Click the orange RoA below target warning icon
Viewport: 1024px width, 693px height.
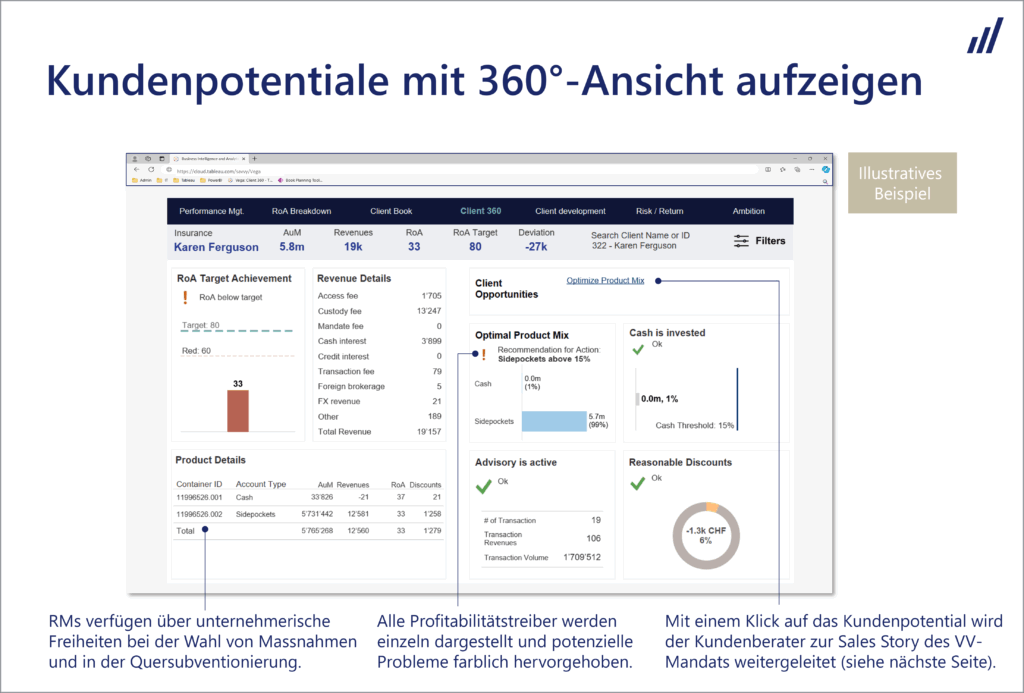tap(185, 297)
